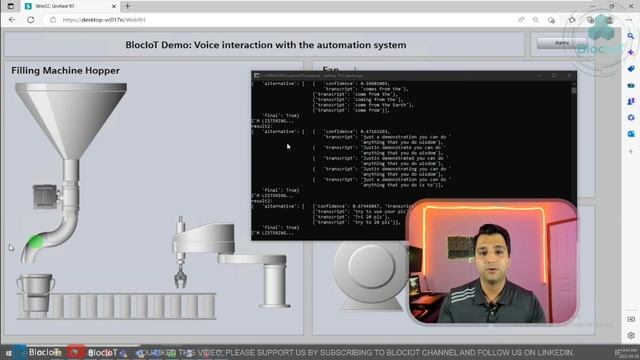
Task: Click the system clock in taskbar
Action: [x=628, y=353]
